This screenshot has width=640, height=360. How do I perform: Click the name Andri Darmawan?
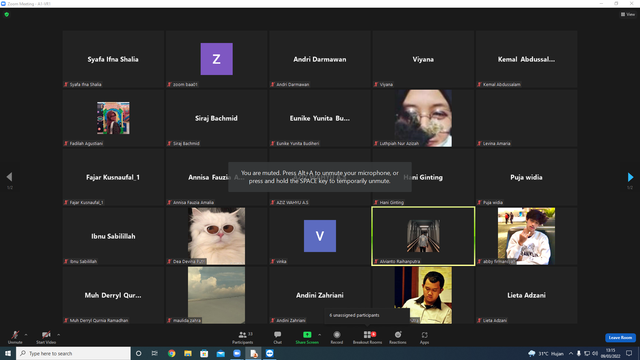[320, 59]
